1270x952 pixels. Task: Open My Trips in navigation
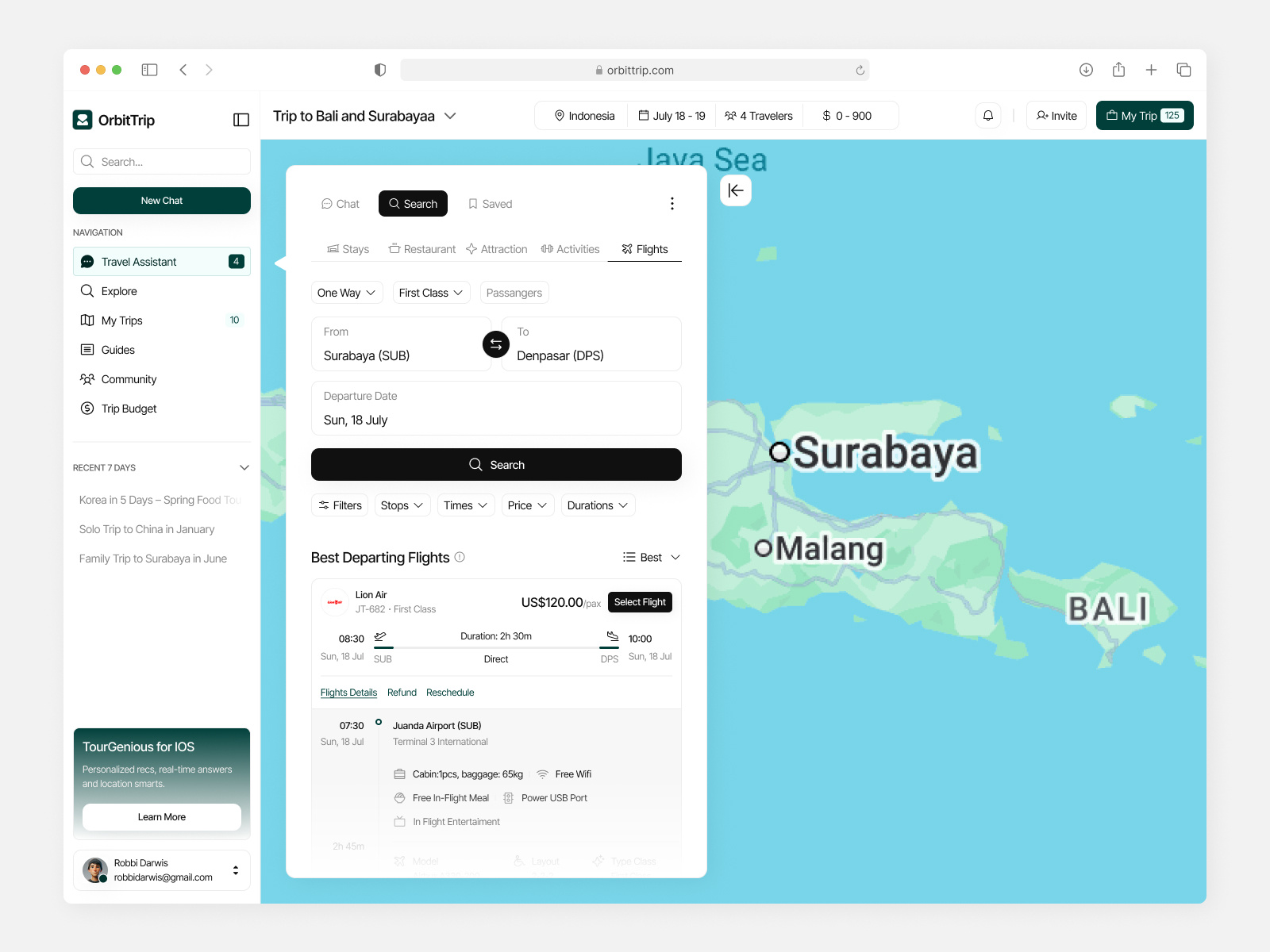[x=162, y=321]
